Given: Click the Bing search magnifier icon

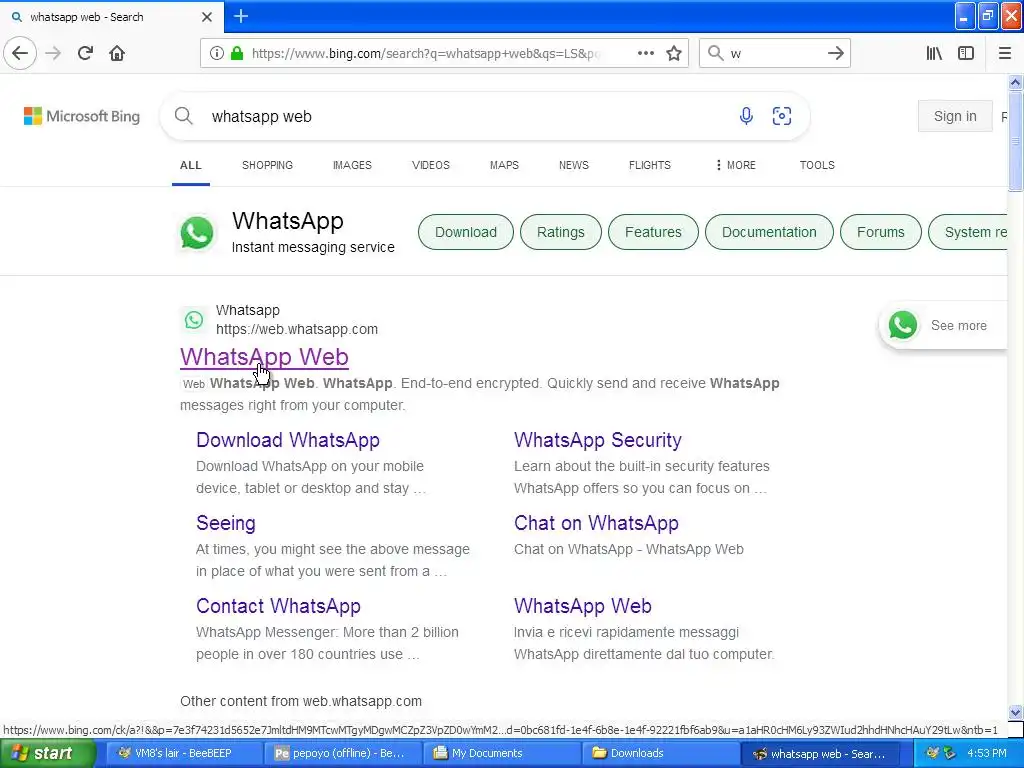Looking at the screenshot, I should click(184, 116).
